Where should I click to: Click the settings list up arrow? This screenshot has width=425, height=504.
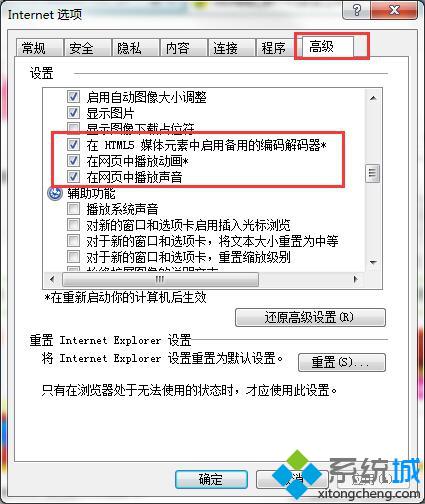373,98
